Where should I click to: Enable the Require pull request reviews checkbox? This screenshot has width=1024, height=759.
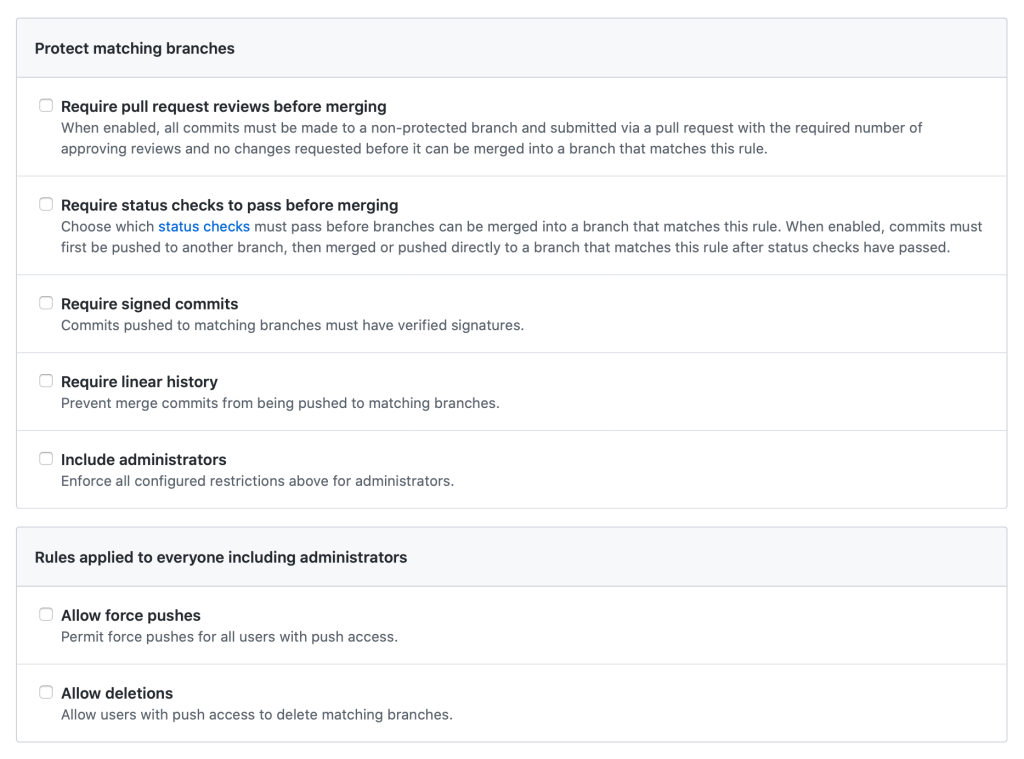46,106
